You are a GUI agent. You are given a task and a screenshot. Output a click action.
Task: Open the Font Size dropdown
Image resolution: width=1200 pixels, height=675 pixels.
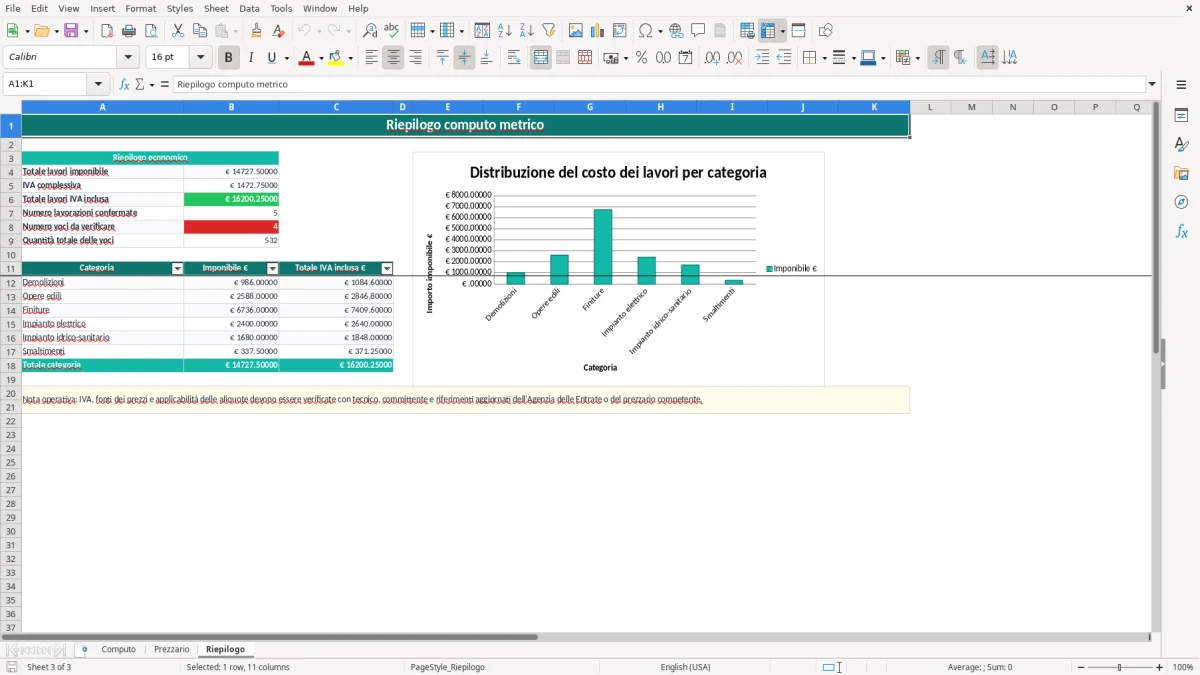(x=200, y=58)
